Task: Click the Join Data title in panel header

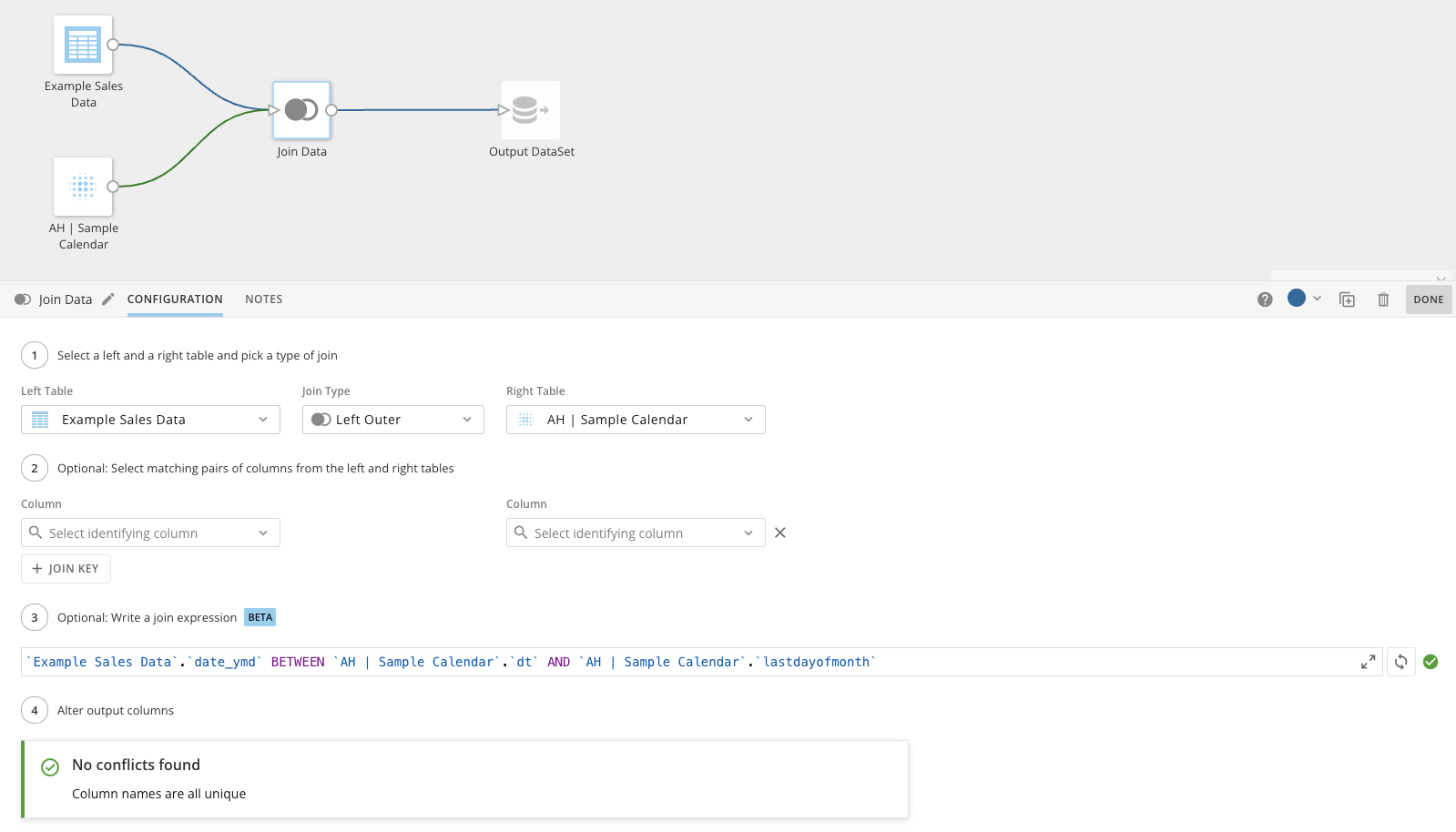Action: coord(66,299)
